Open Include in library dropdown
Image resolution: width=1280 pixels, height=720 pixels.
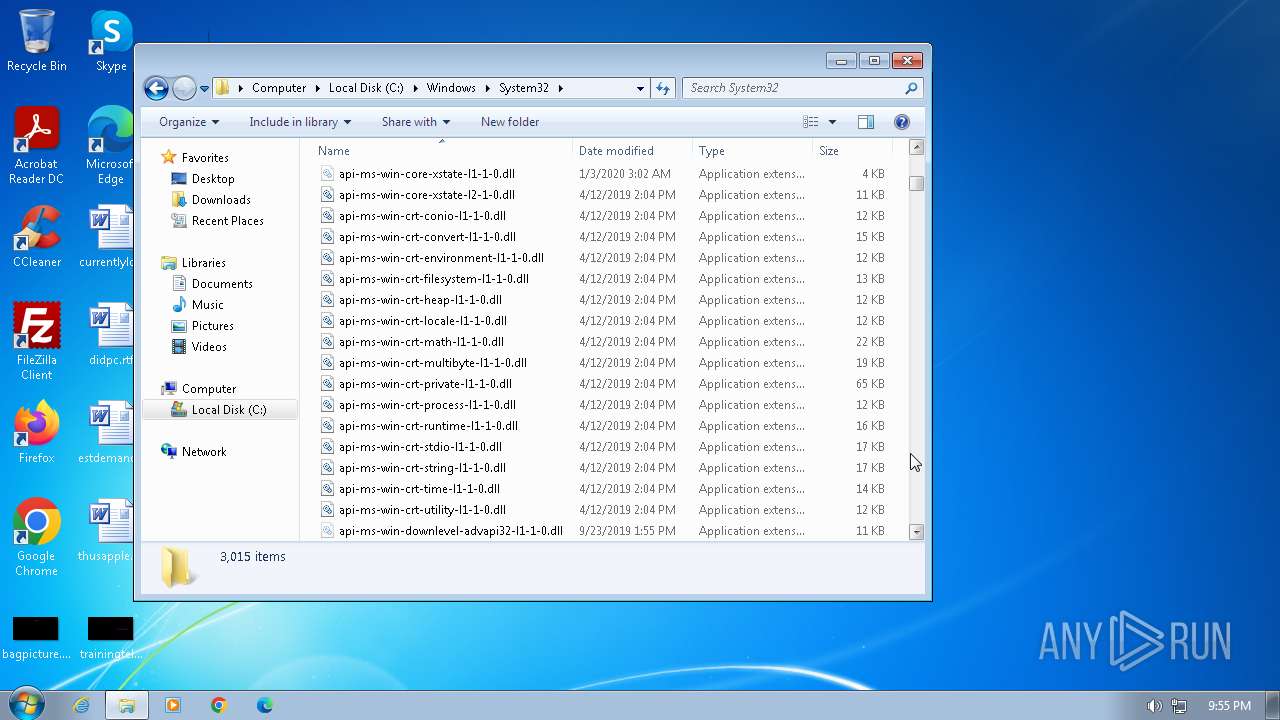pyautogui.click(x=300, y=122)
